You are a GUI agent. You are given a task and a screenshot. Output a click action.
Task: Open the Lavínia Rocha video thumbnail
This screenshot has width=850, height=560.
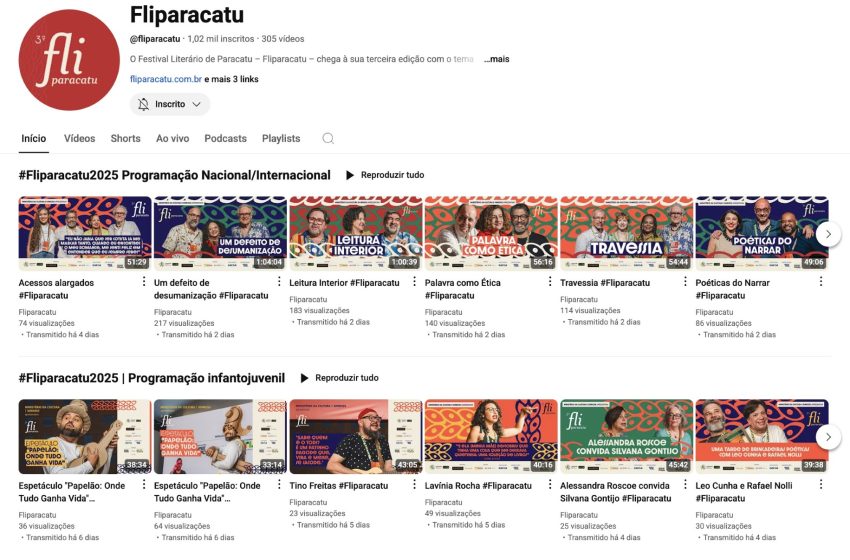pyautogui.click(x=491, y=436)
